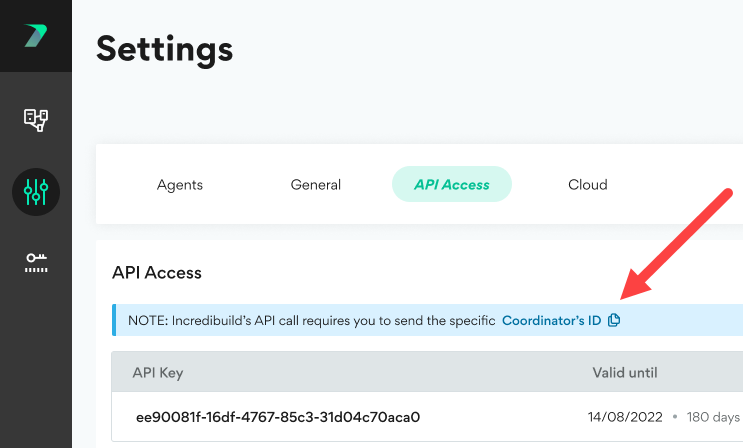743x448 pixels.
Task: Click the API Access section title
Action: (x=157, y=272)
